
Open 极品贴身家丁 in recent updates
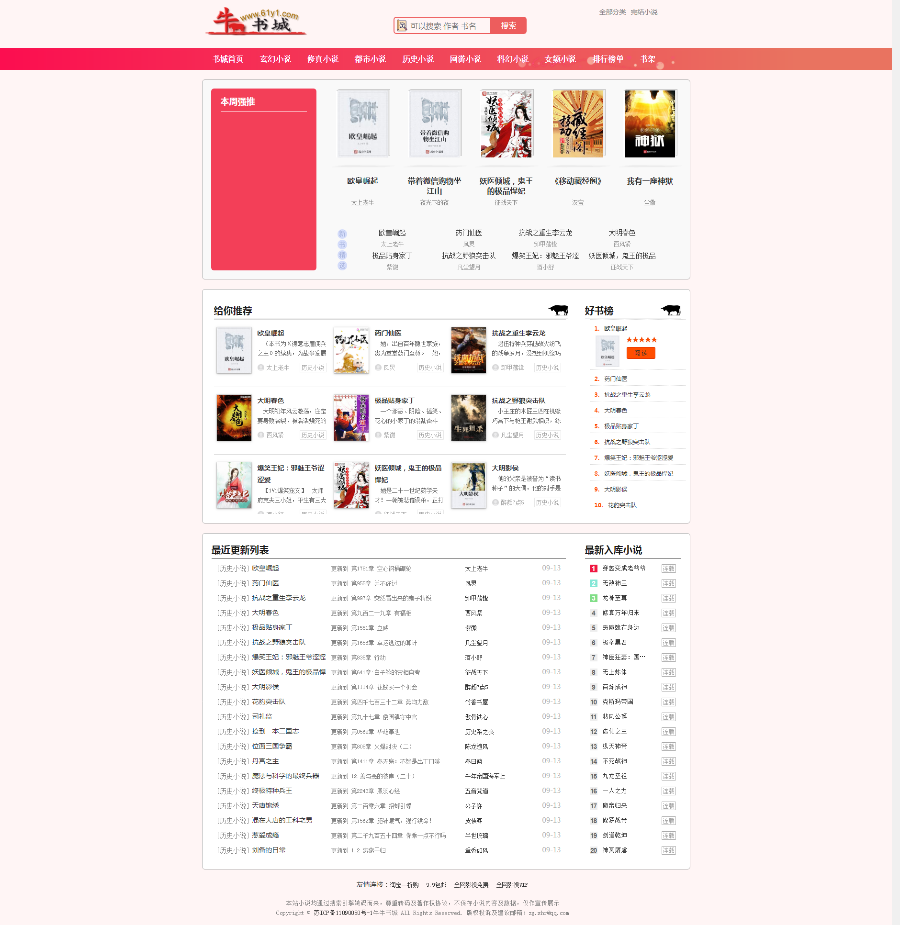click(x=272, y=627)
